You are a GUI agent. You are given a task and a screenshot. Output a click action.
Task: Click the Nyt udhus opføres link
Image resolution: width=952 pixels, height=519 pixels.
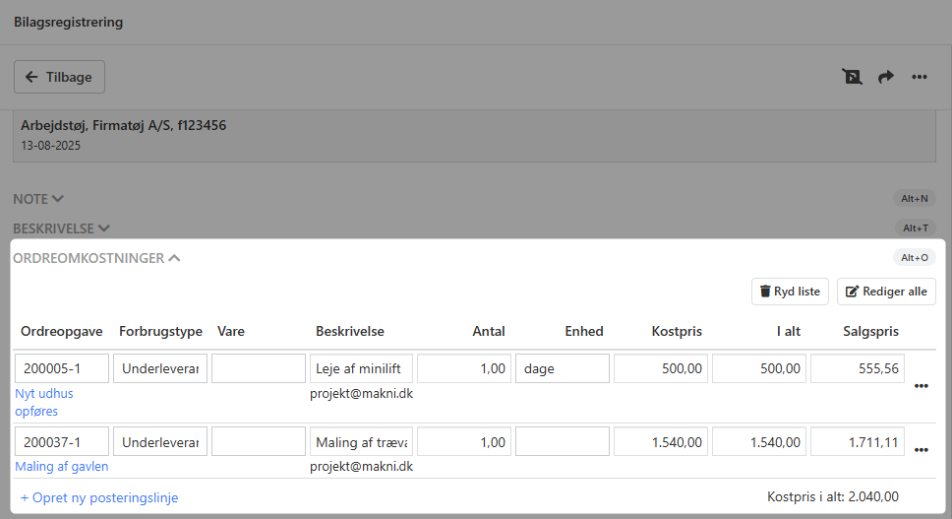(44, 402)
